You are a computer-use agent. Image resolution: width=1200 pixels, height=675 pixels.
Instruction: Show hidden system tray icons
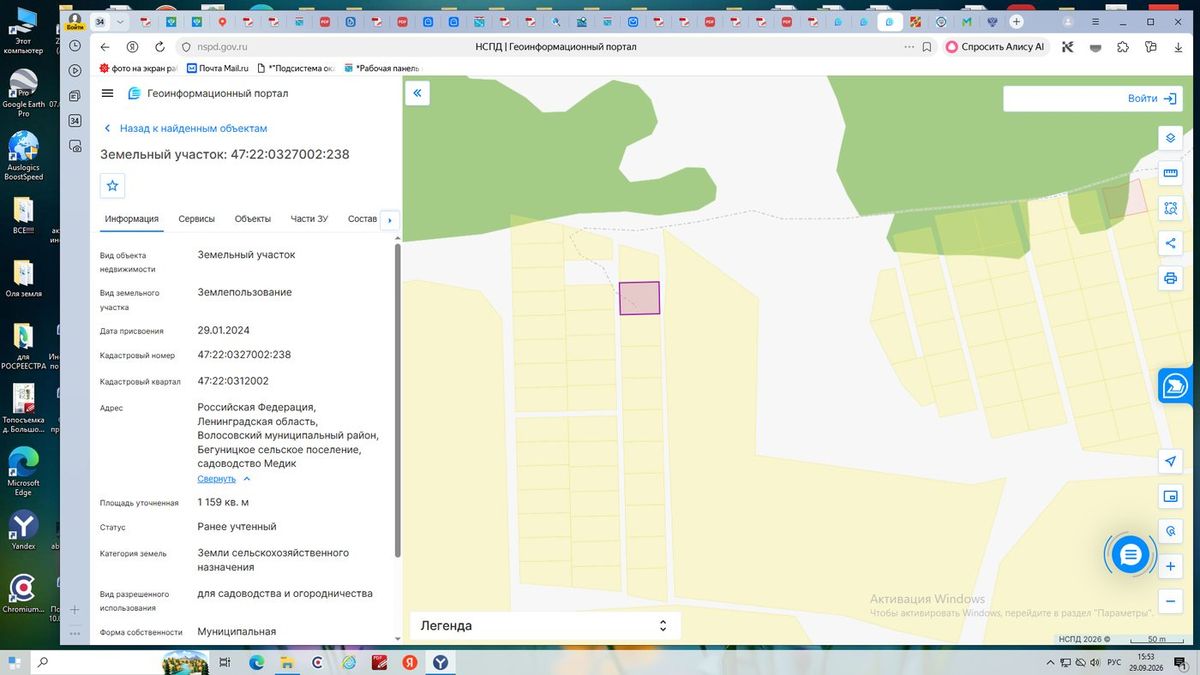pyautogui.click(x=1048, y=662)
